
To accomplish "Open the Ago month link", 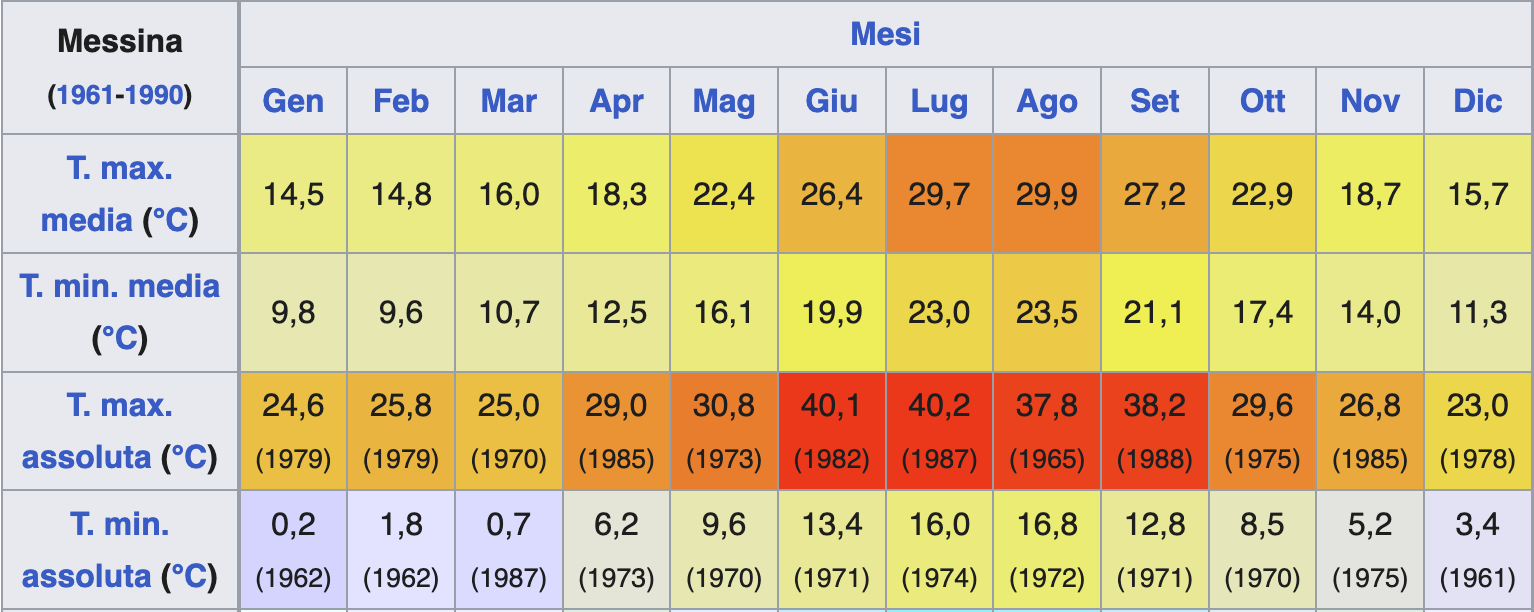I will 1047,101.
